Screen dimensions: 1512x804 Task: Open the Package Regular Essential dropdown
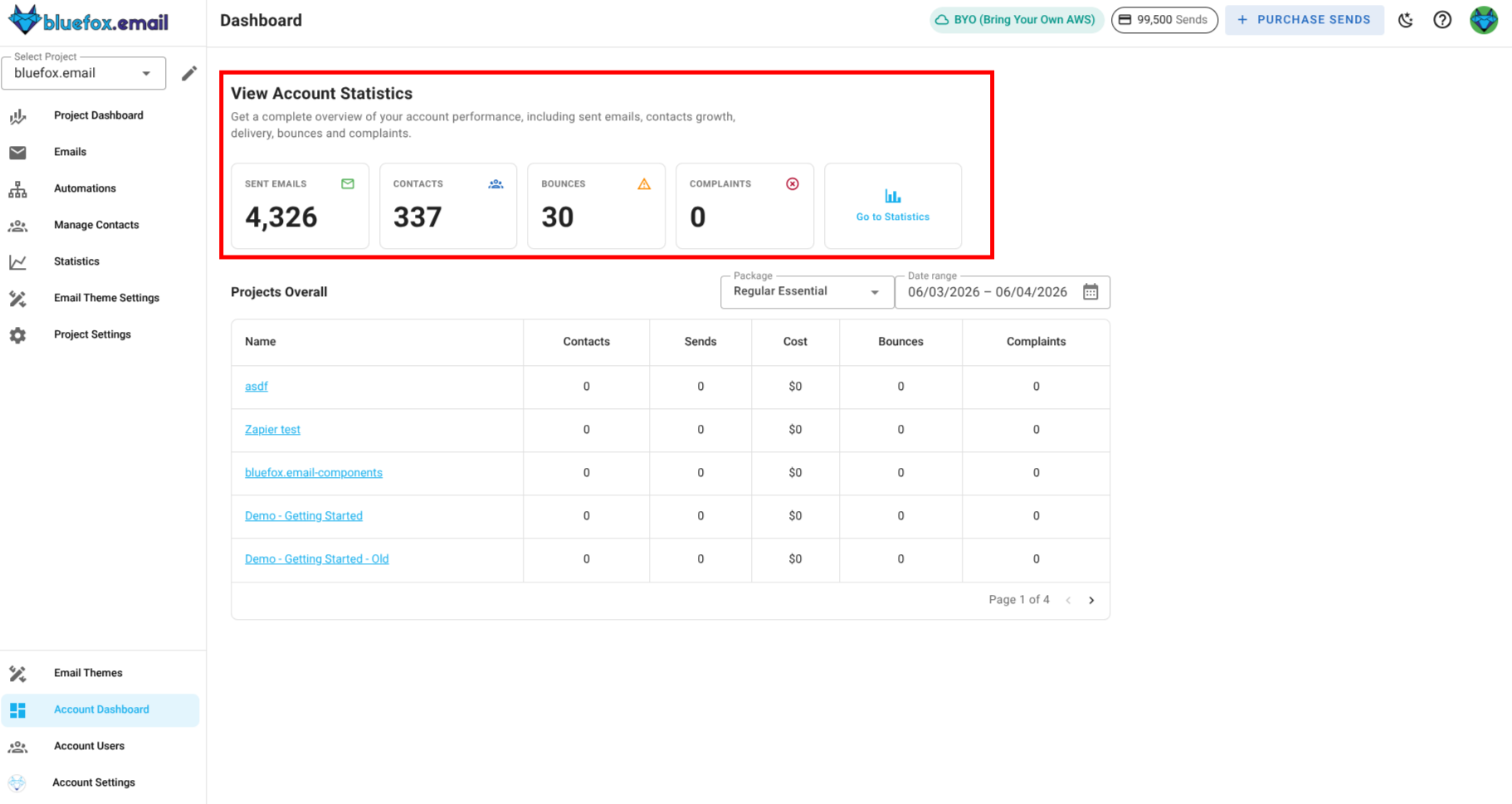(x=806, y=292)
